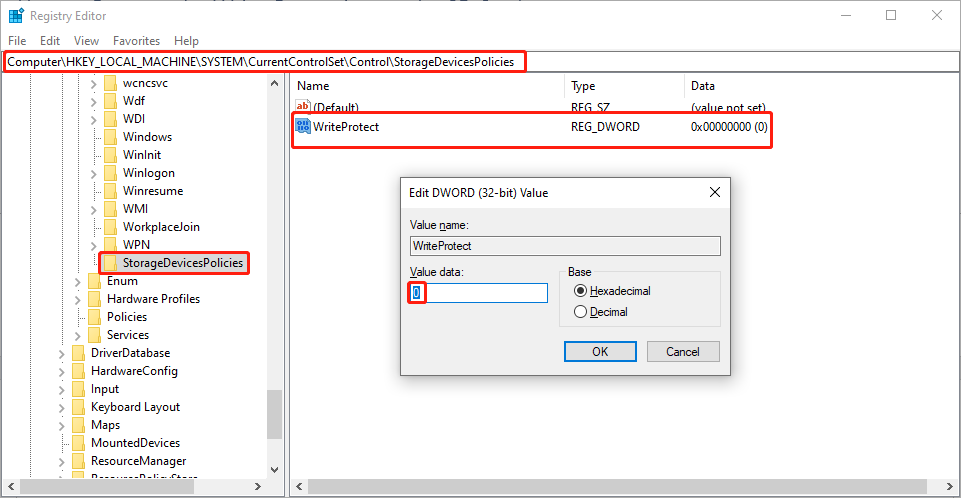This screenshot has height=498, width=961.
Task: Click the WDI folder icon
Action: (110, 119)
